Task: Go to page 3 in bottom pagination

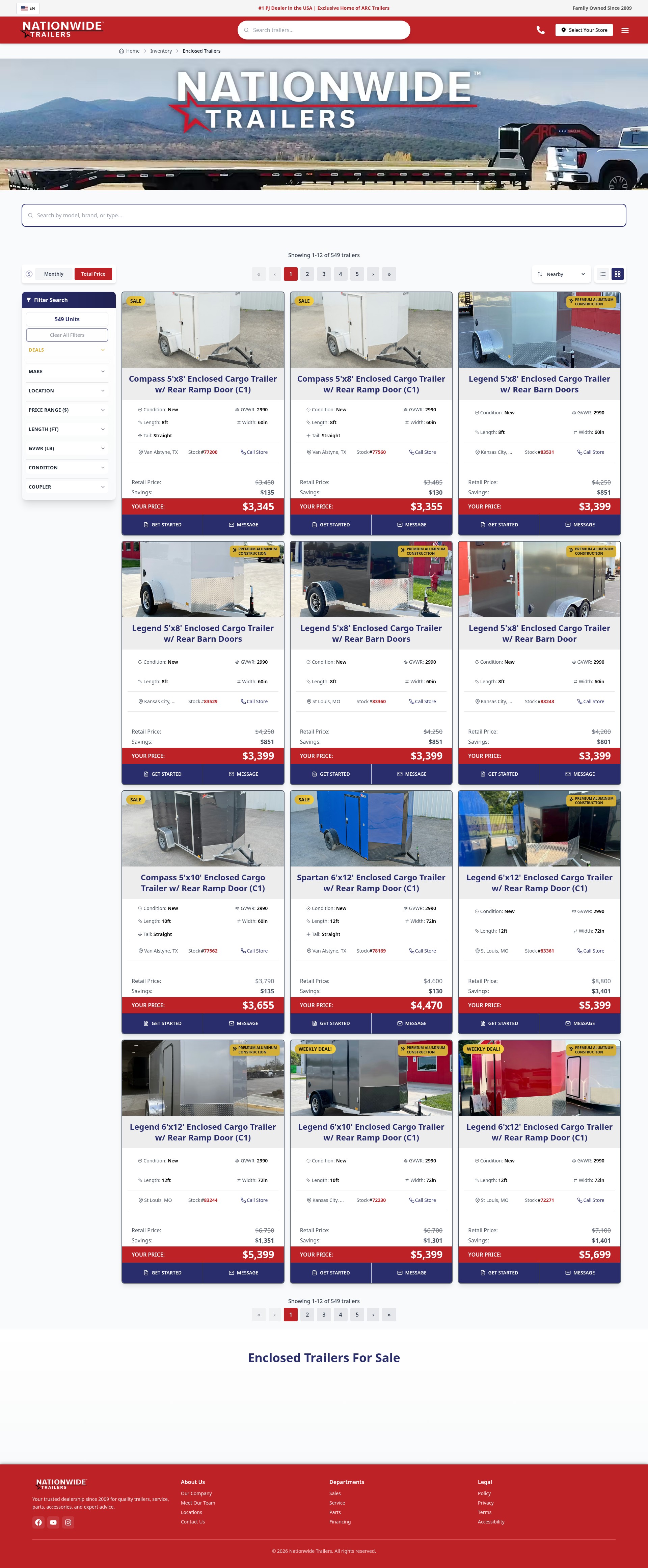Action: click(324, 1314)
